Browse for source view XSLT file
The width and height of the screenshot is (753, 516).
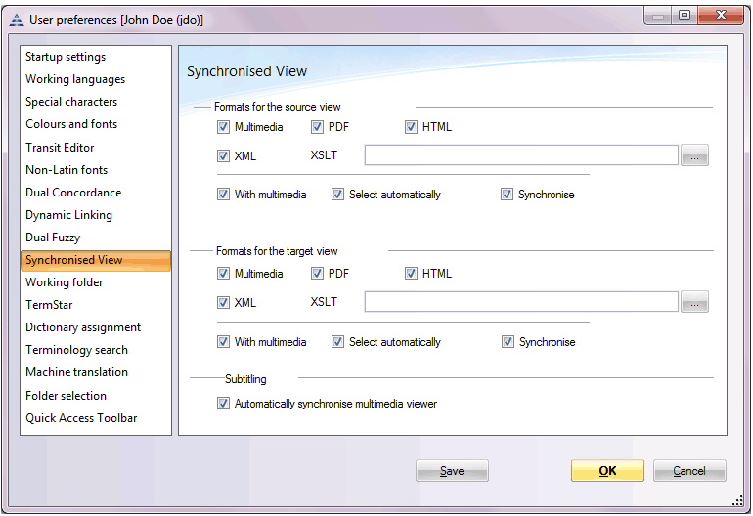point(694,155)
